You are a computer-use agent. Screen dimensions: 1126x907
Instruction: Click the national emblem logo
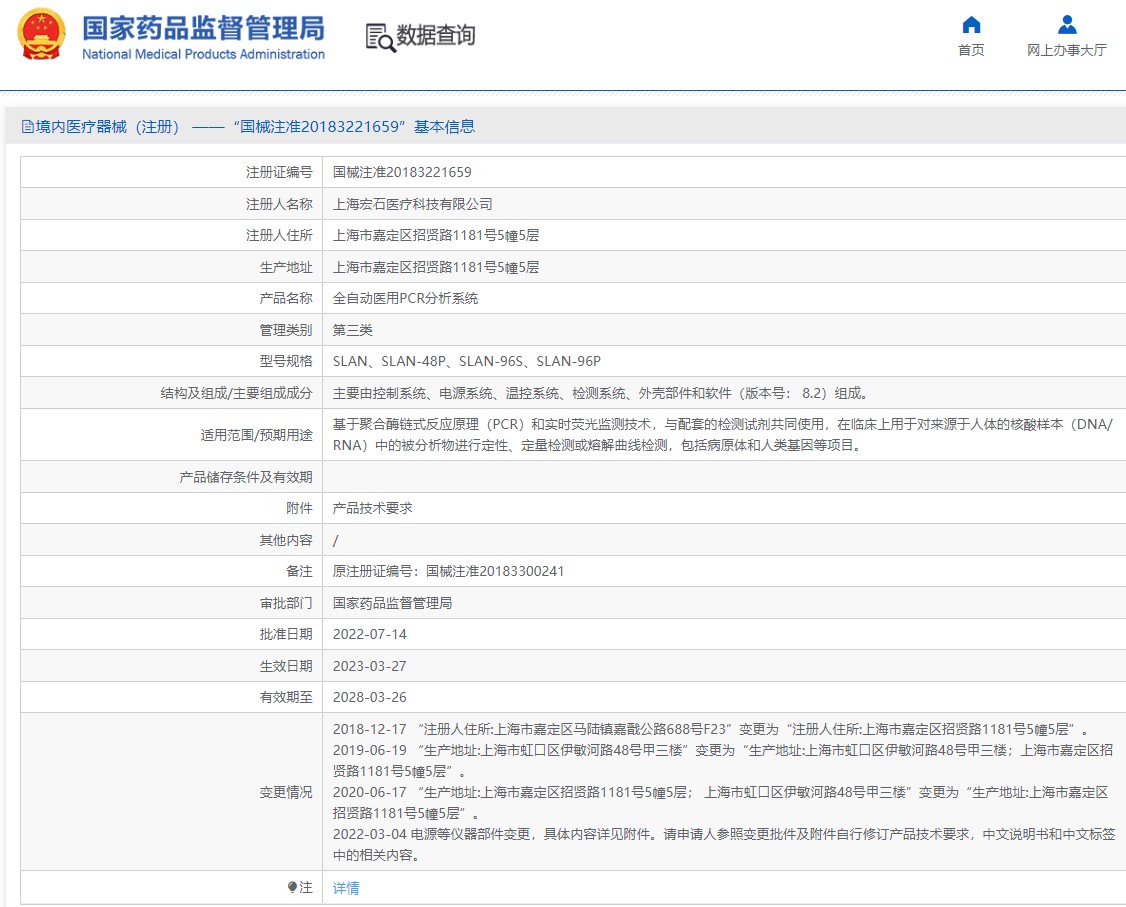tap(41, 34)
